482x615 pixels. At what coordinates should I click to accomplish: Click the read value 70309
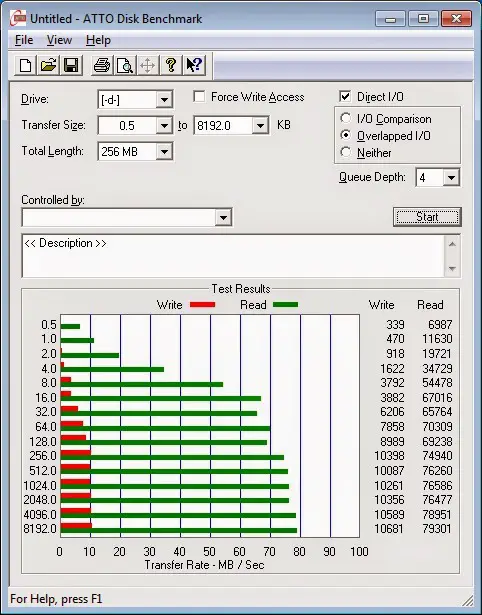(437, 426)
